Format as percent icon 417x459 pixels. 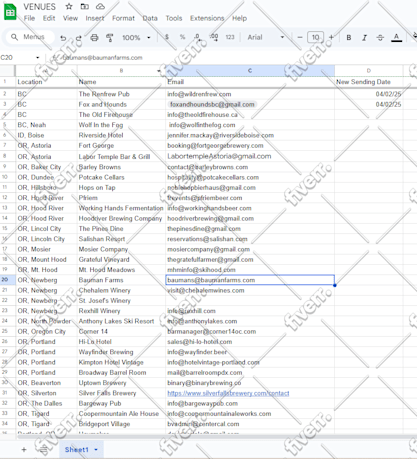pyautogui.click(x=182, y=37)
